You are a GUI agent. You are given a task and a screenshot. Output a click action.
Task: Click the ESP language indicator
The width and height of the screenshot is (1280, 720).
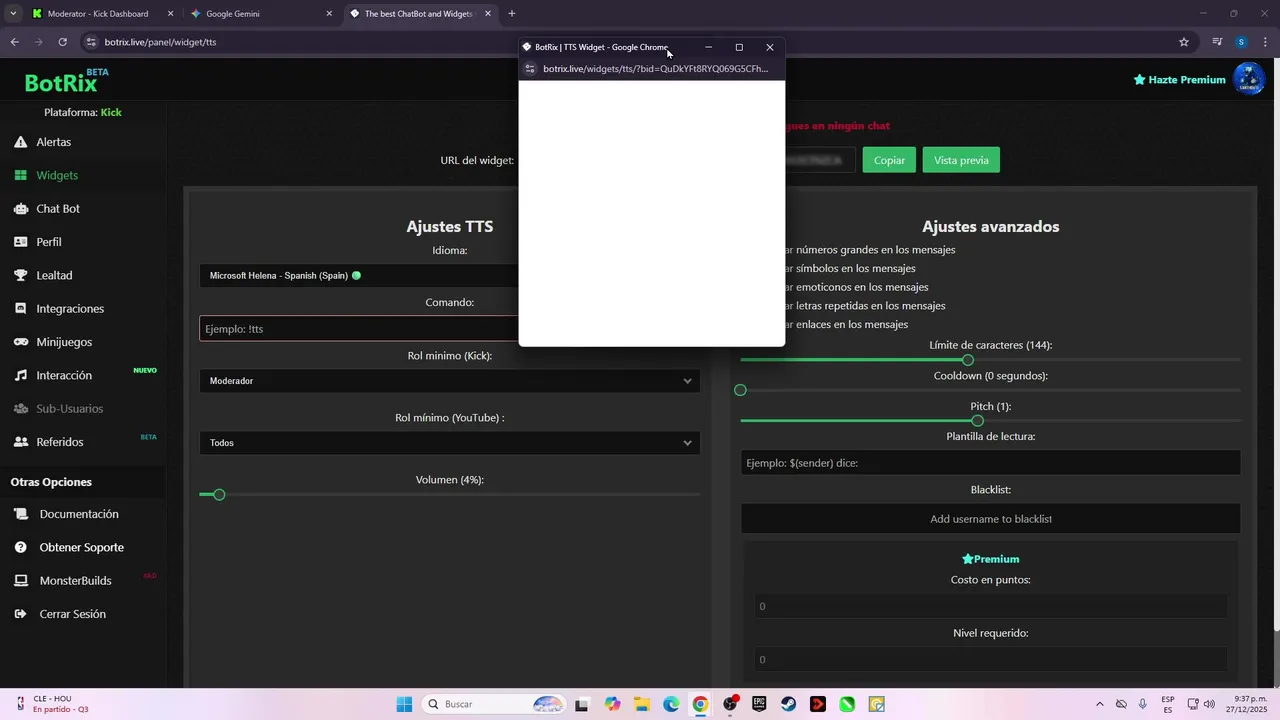[x=1168, y=704]
